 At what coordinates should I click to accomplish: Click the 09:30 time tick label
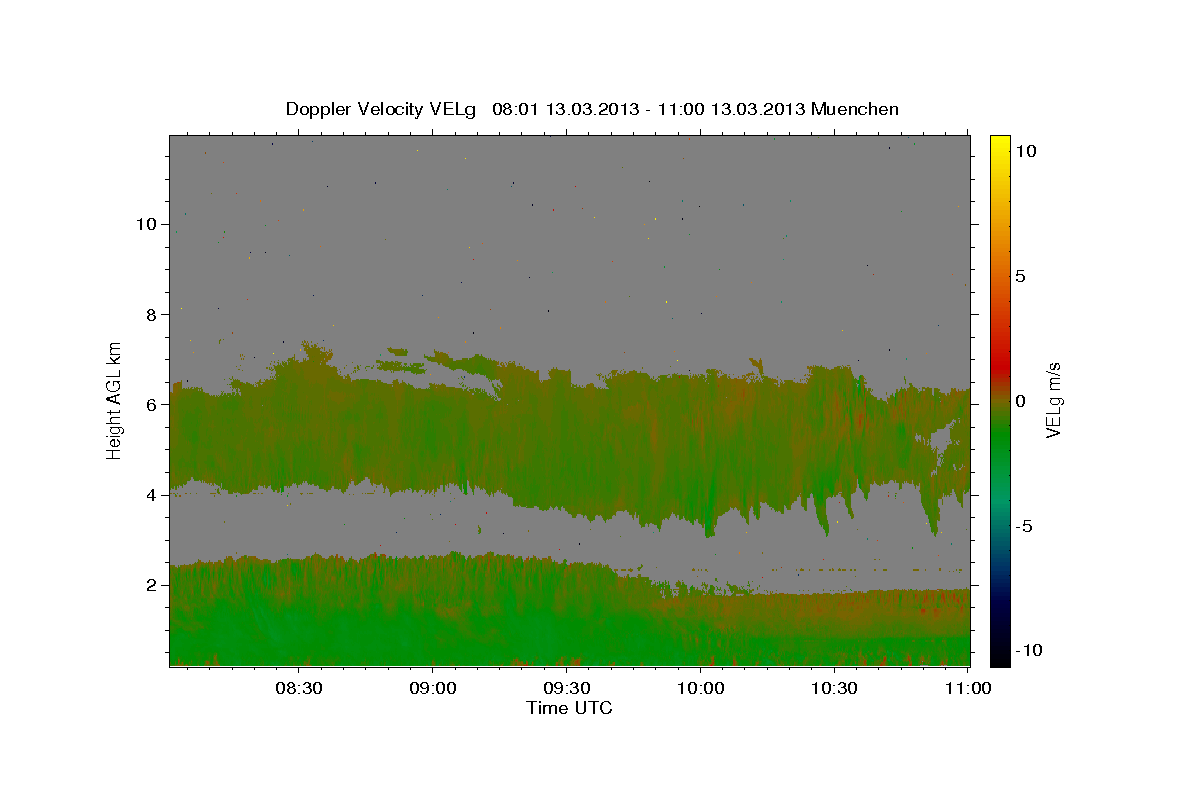(x=567, y=688)
